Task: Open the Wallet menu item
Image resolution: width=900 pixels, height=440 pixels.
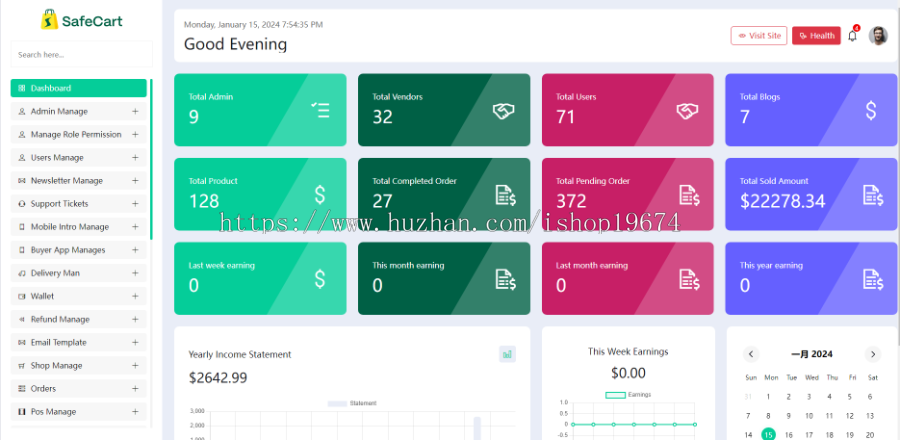Action: (79, 296)
